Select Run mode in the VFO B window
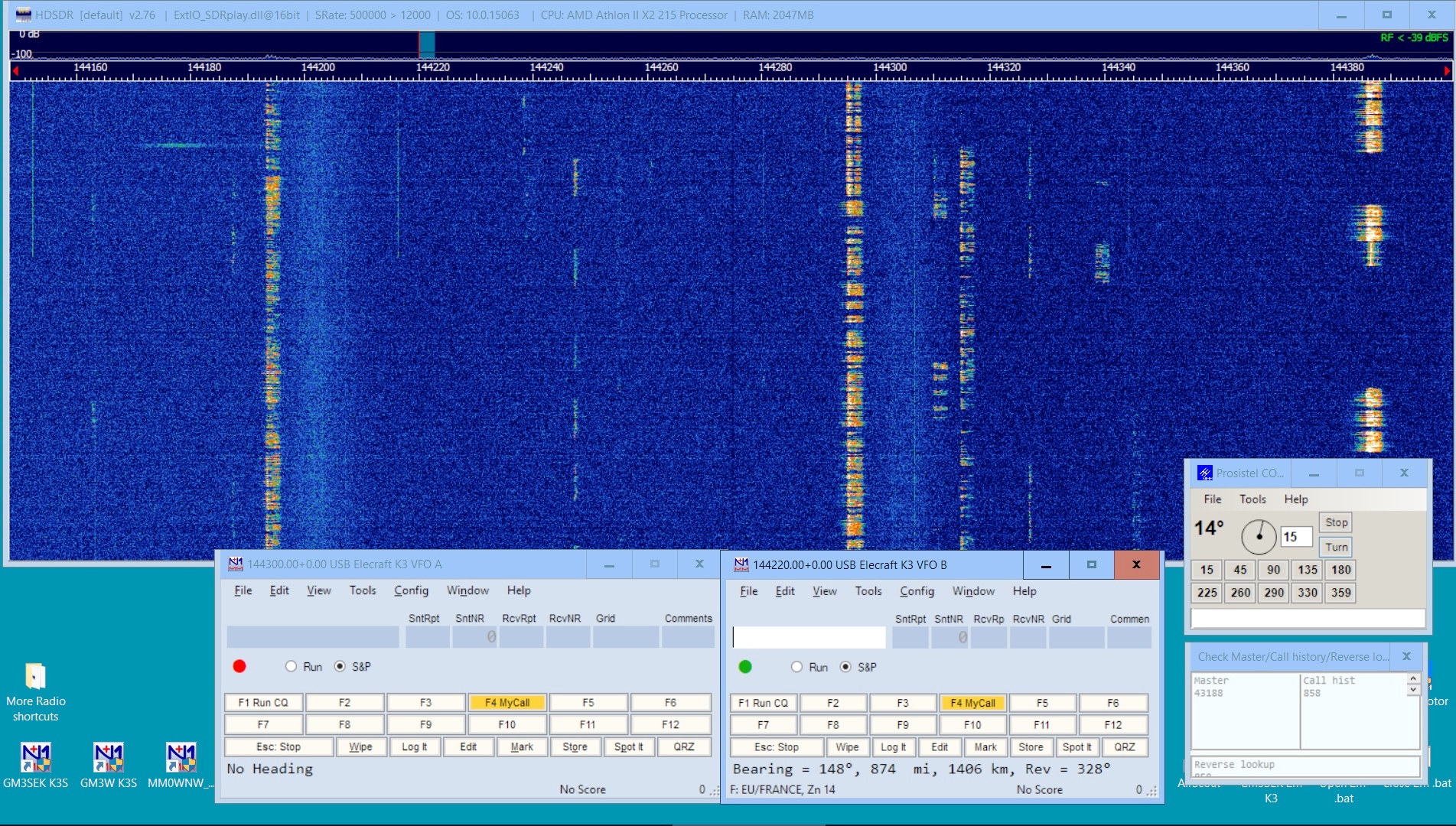 click(x=796, y=667)
